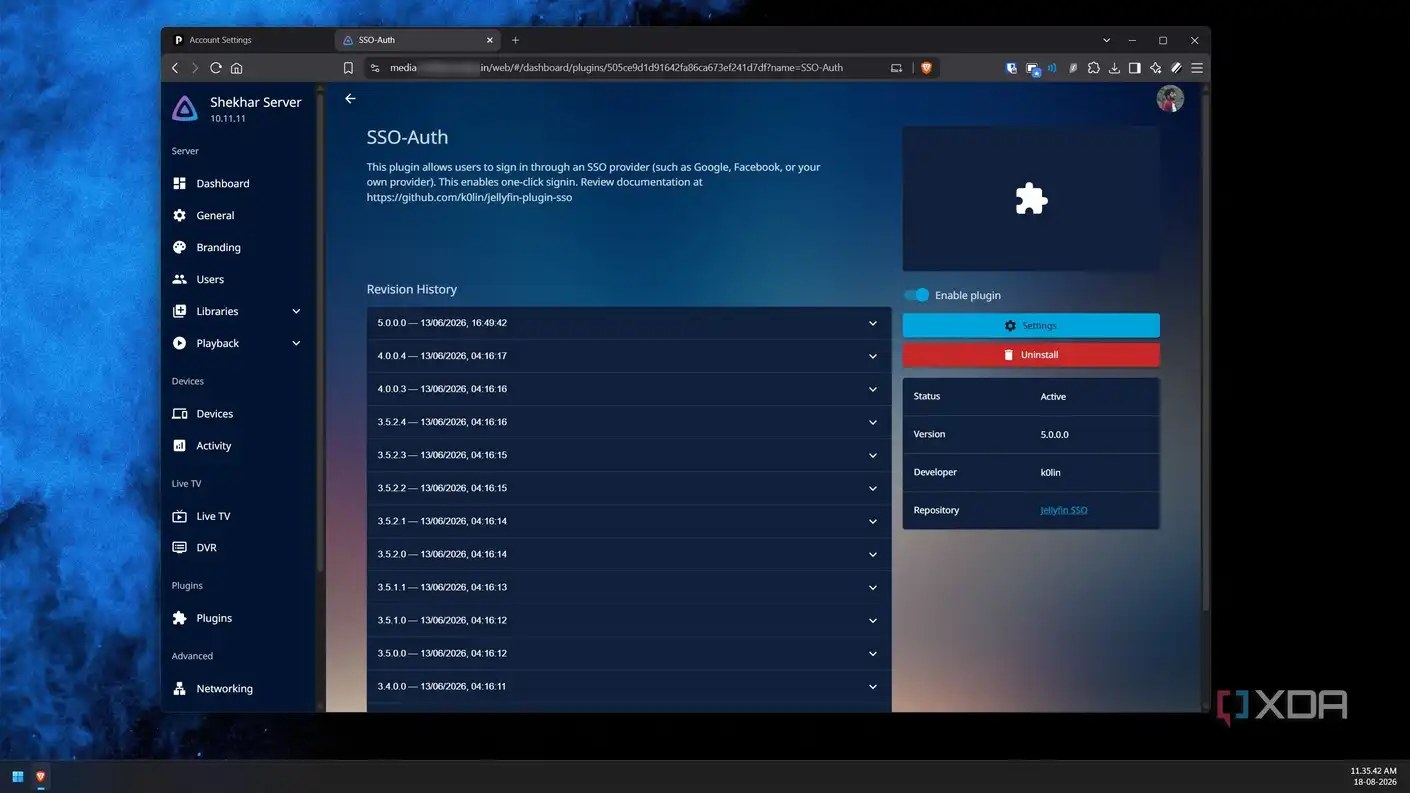Click the blue Settings button

(1031, 325)
